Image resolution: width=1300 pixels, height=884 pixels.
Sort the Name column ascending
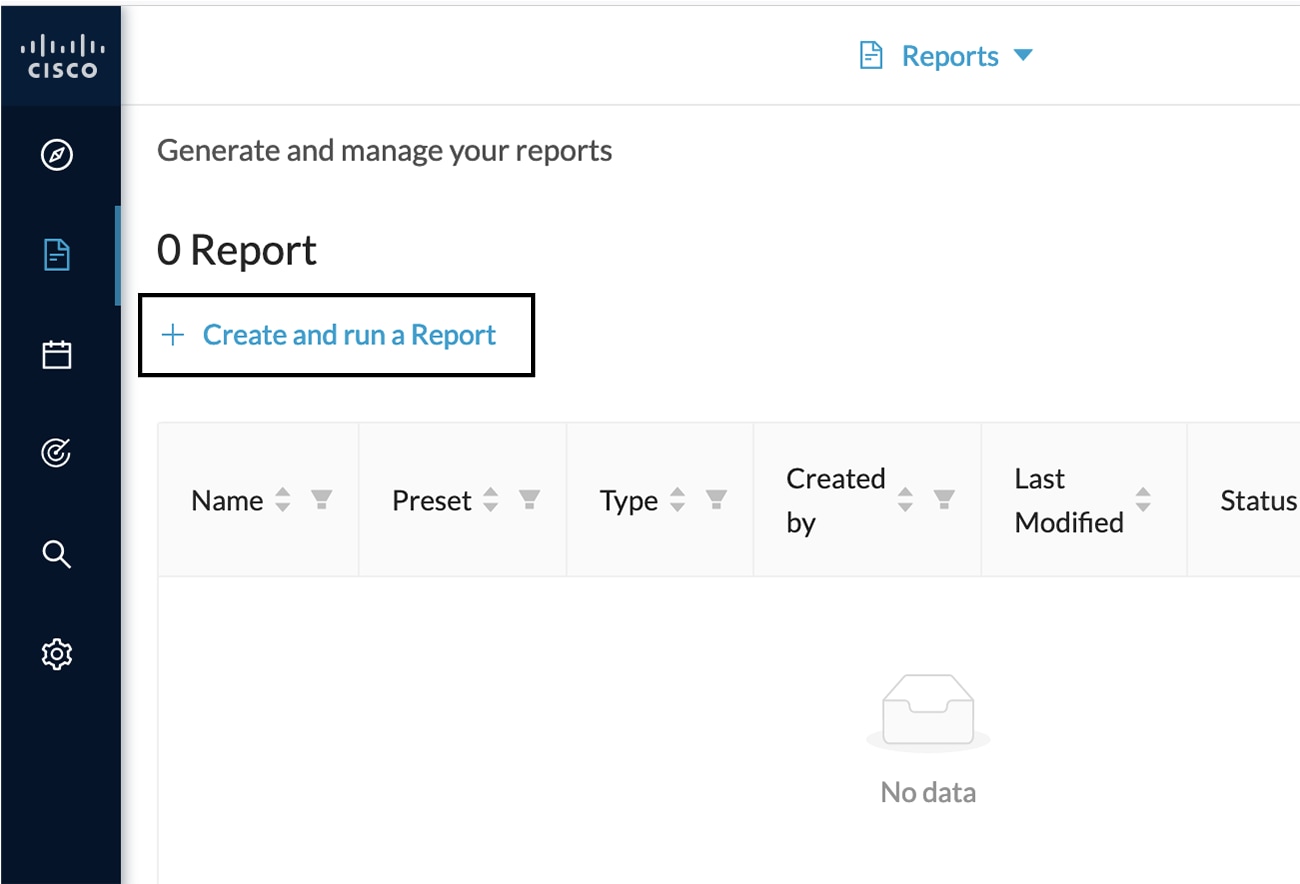283,493
